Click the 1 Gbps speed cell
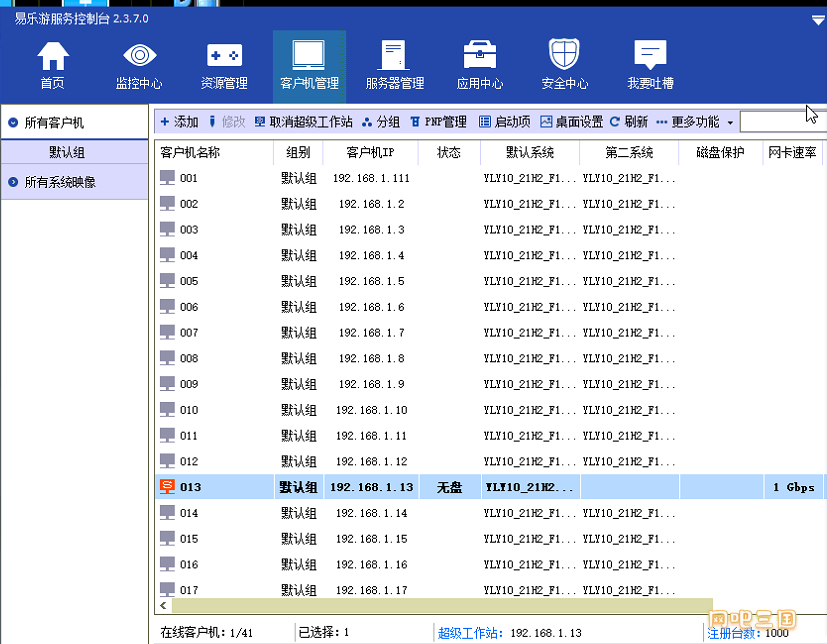The image size is (827, 644). pos(794,487)
